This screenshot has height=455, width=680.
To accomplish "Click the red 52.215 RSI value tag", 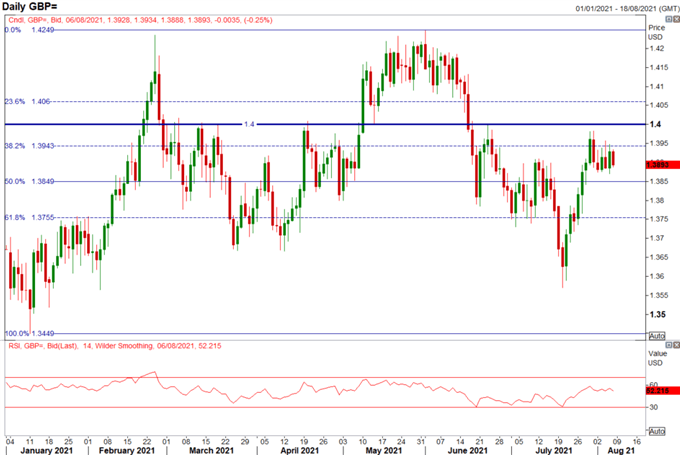I will coord(663,391).
